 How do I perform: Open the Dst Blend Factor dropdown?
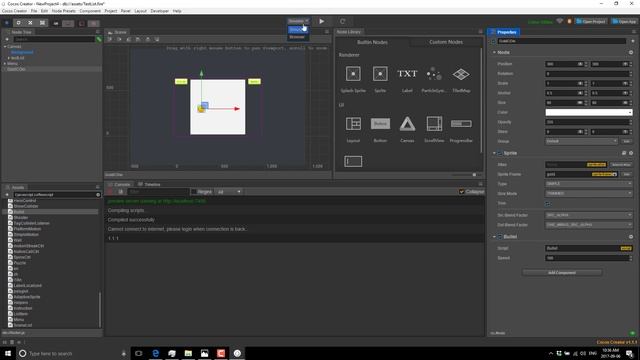(589, 225)
